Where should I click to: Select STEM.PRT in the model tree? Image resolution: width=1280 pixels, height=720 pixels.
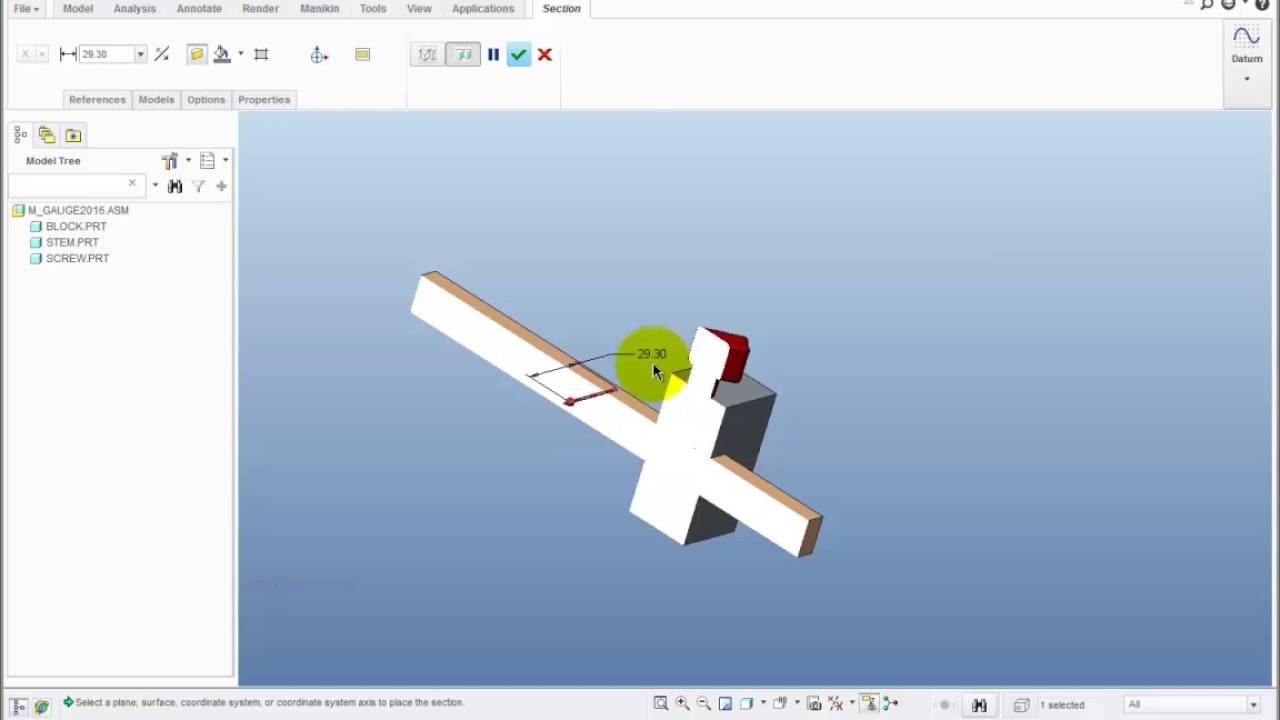click(x=72, y=242)
